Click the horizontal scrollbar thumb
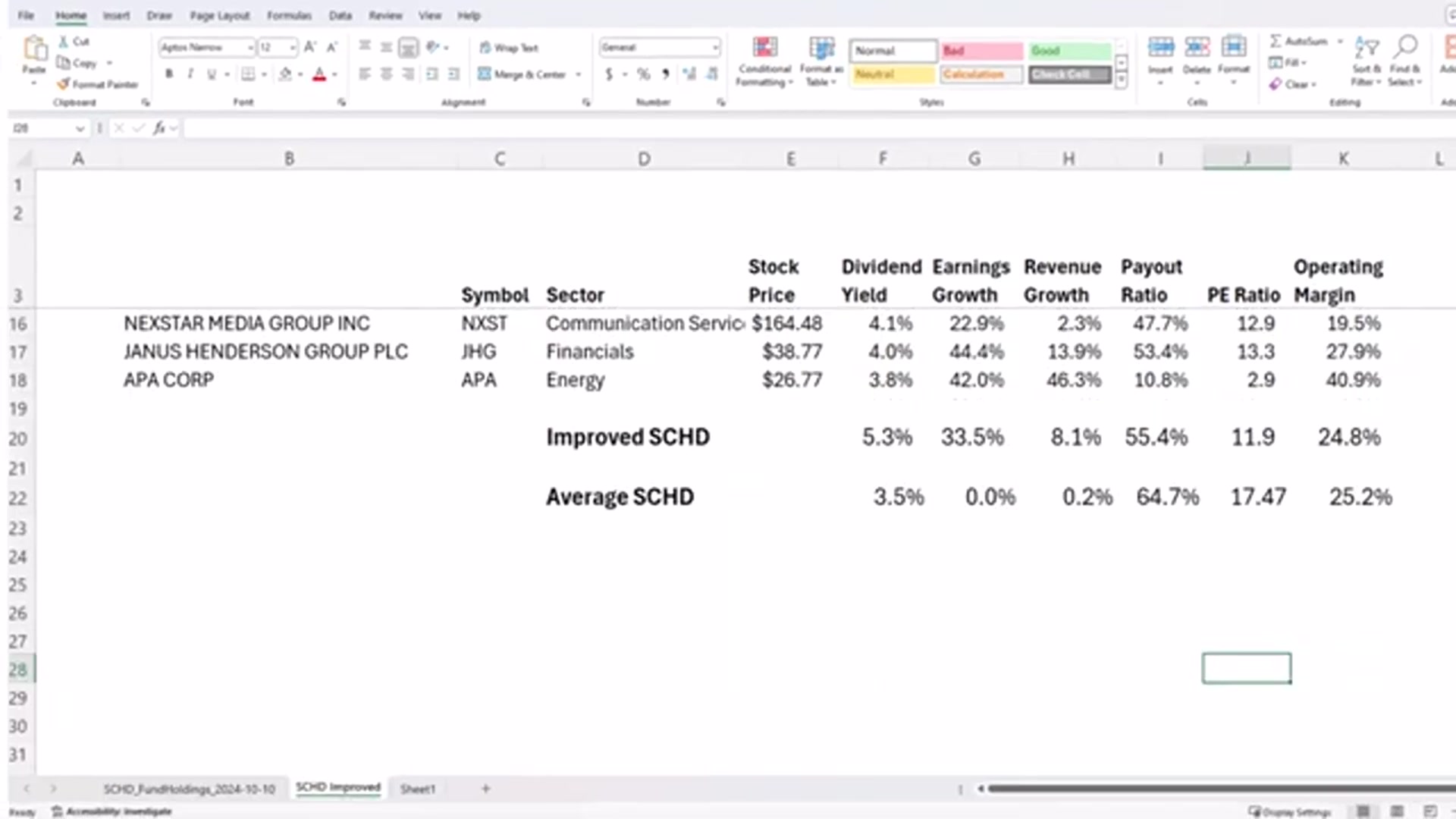The height and width of the screenshot is (819, 1456). point(1221,789)
